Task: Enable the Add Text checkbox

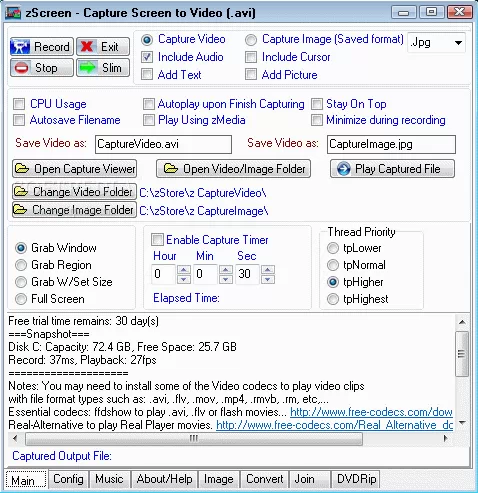Action: (x=147, y=74)
